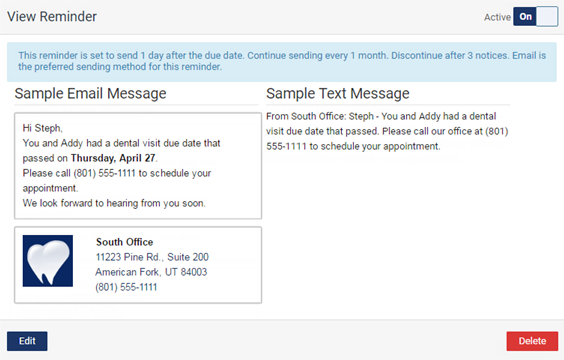Select the blue reminder schedule info banner
This screenshot has height=360, width=564.
(x=282, y=61)
